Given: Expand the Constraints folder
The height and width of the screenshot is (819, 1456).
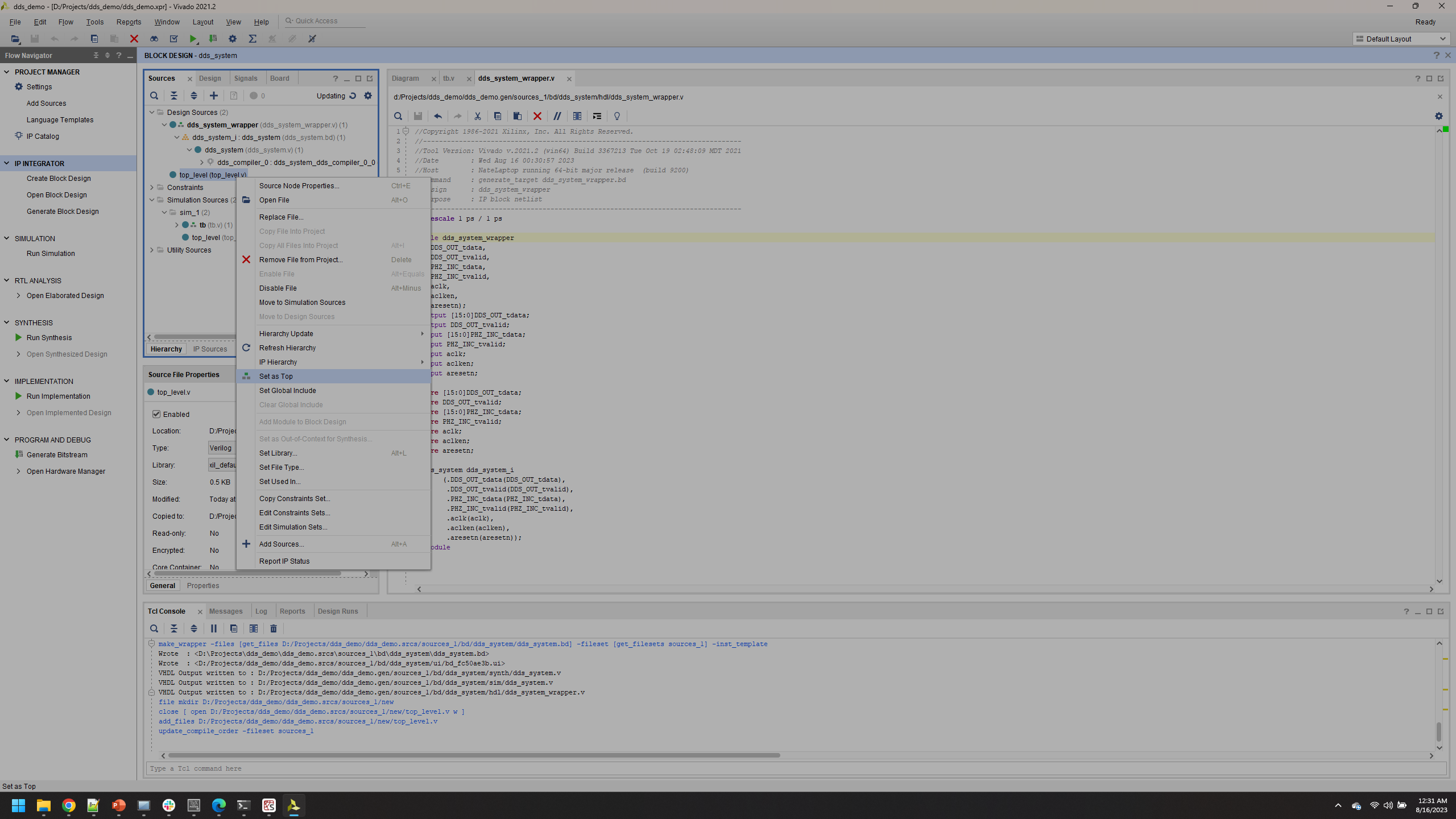Looking at the screenshot, I should click(x=152, y=188).
